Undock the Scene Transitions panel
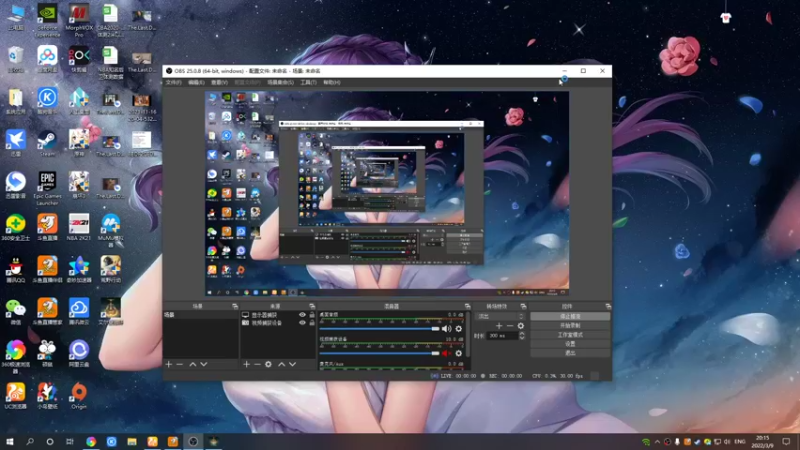Image resolution: width=800 pixels, height=450 pixels. 523,306
